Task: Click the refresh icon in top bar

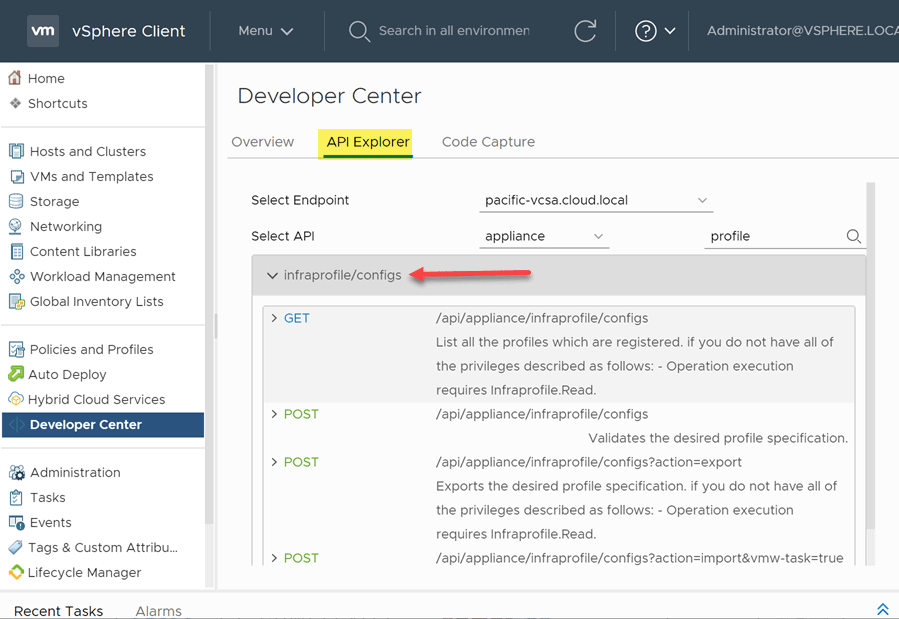Action: tap(585, 31)
